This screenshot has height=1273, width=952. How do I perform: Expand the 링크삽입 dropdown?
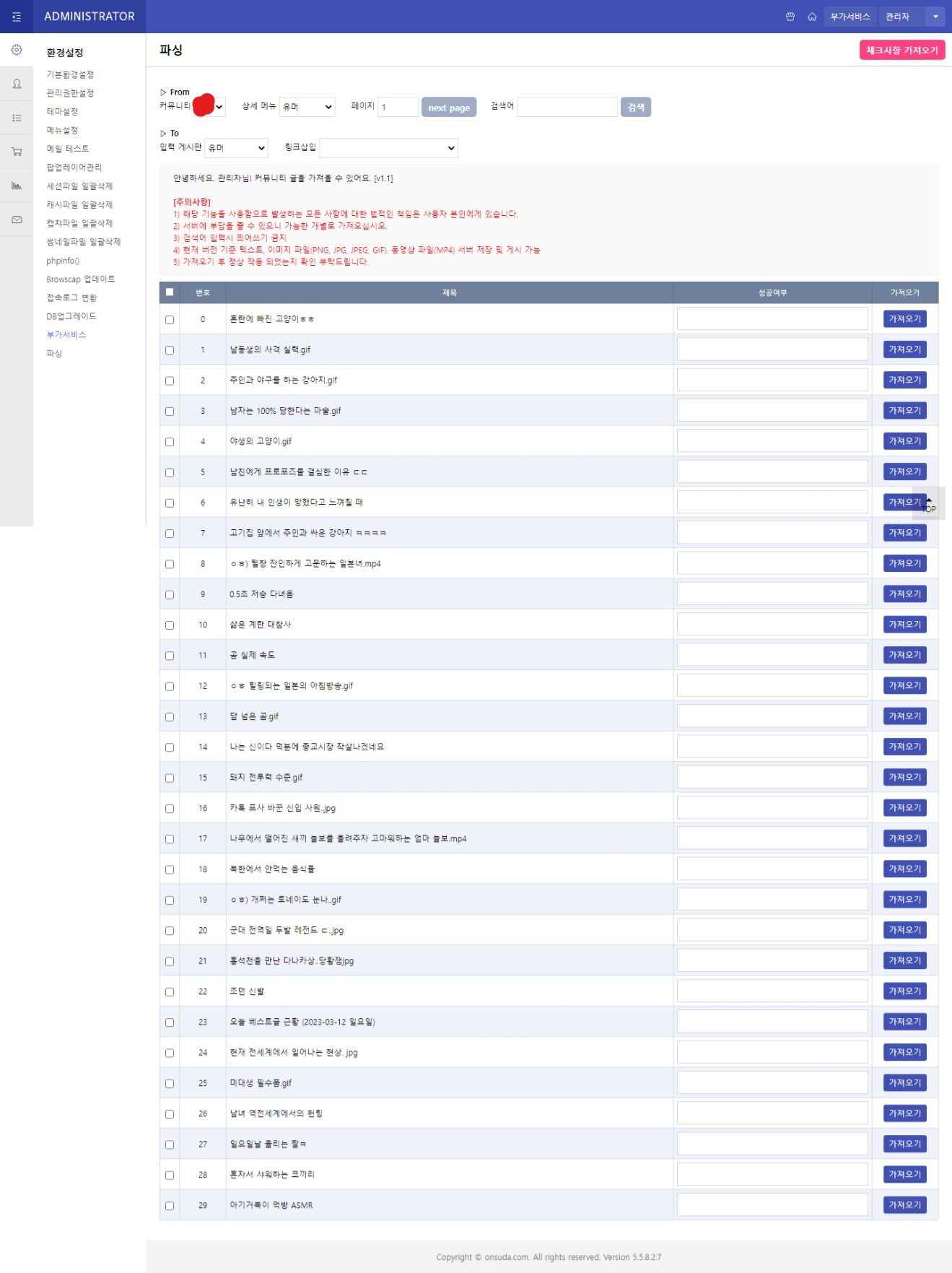(x=388, y=148)
